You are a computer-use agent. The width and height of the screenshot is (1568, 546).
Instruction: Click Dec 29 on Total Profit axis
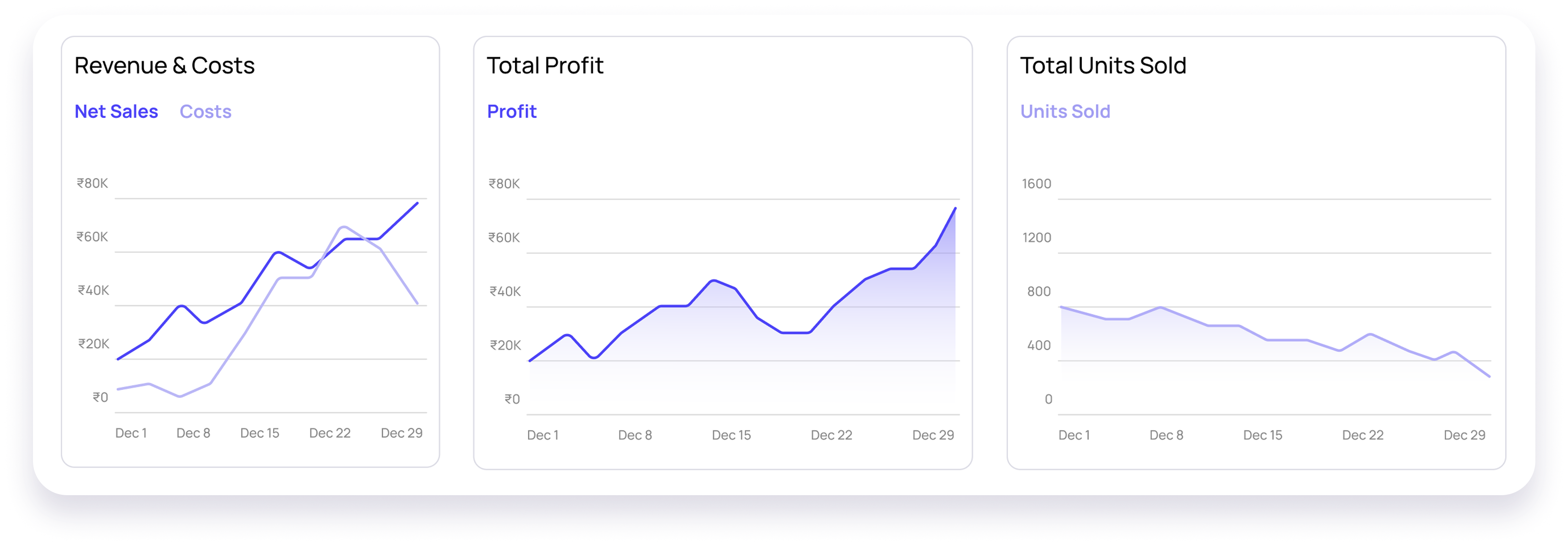click(x=933, y=435)
